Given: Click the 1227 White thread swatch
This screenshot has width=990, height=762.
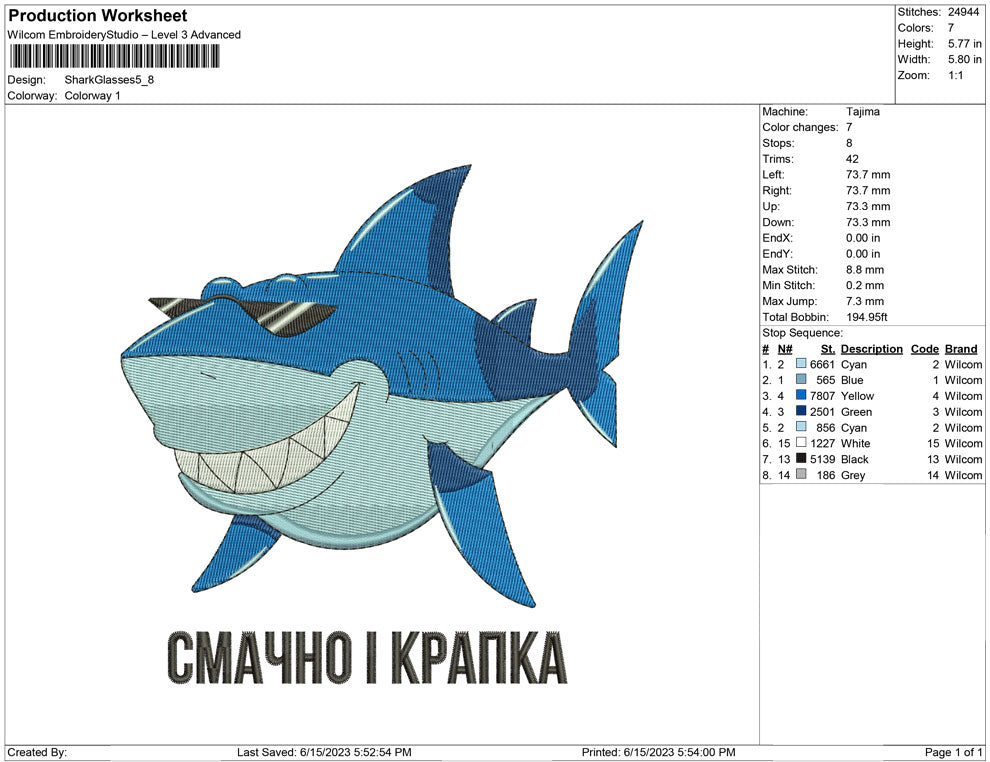Looking at the screenshot, I should (801, 443).
